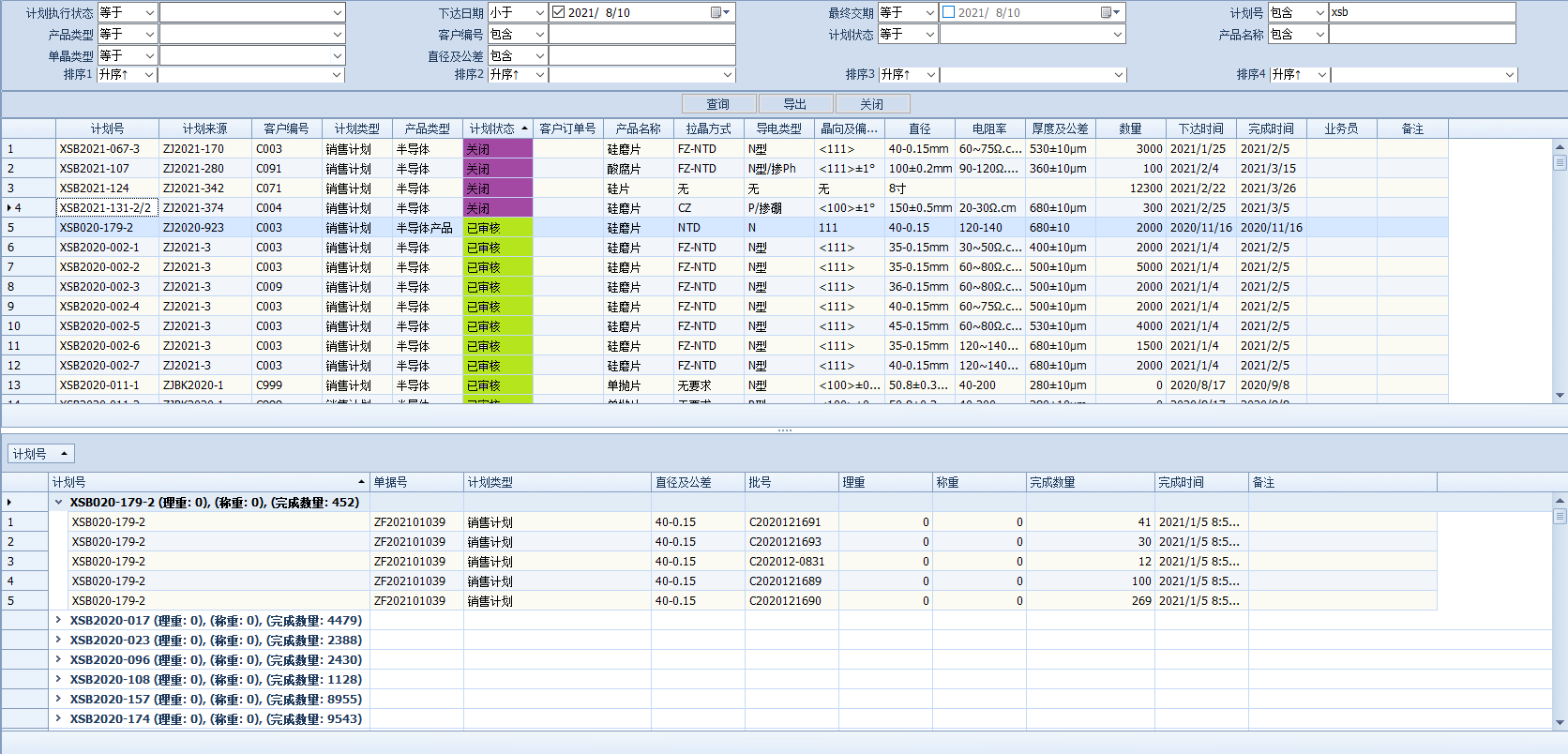Open 计划状态 value dropdown
The image size is (1568, 754).
[x=1118, y=34]
